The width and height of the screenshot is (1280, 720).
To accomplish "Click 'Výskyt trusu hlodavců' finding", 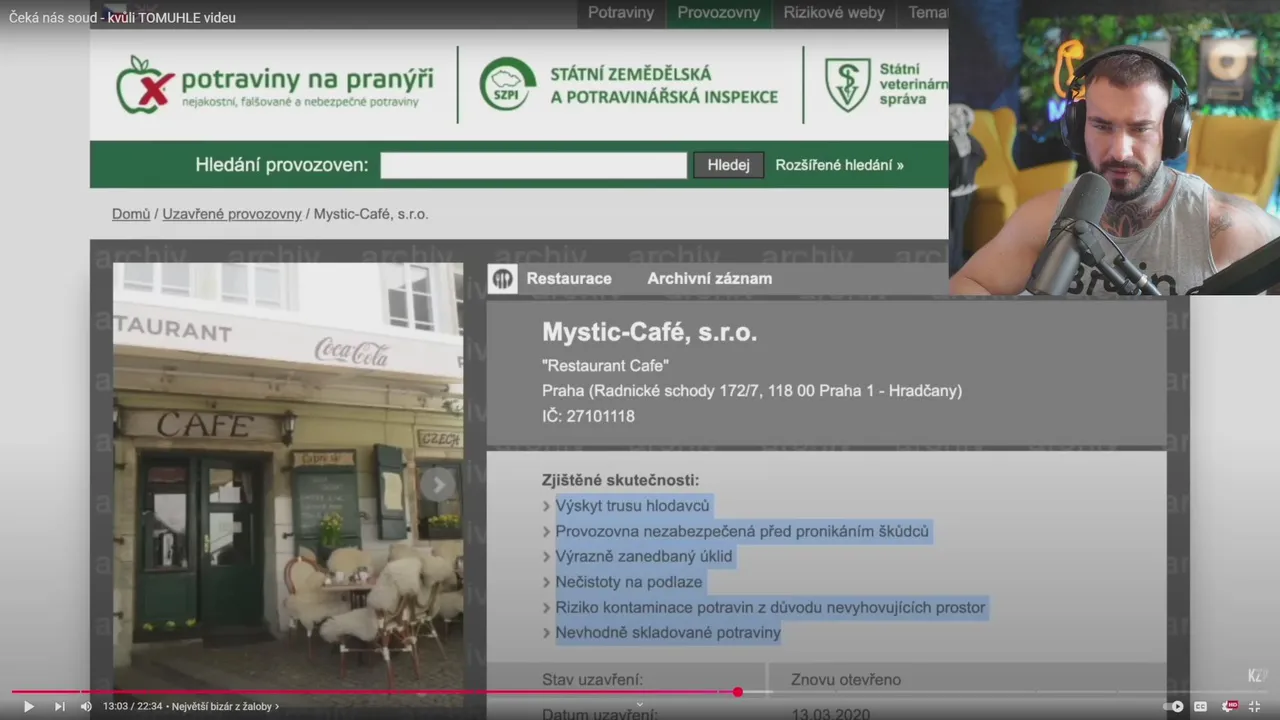I will pyautogui.click(x=632, y=506).
